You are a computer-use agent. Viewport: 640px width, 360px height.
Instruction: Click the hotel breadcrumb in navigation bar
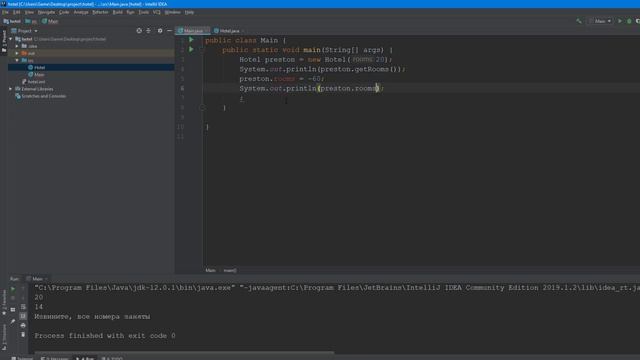[12, 21]
